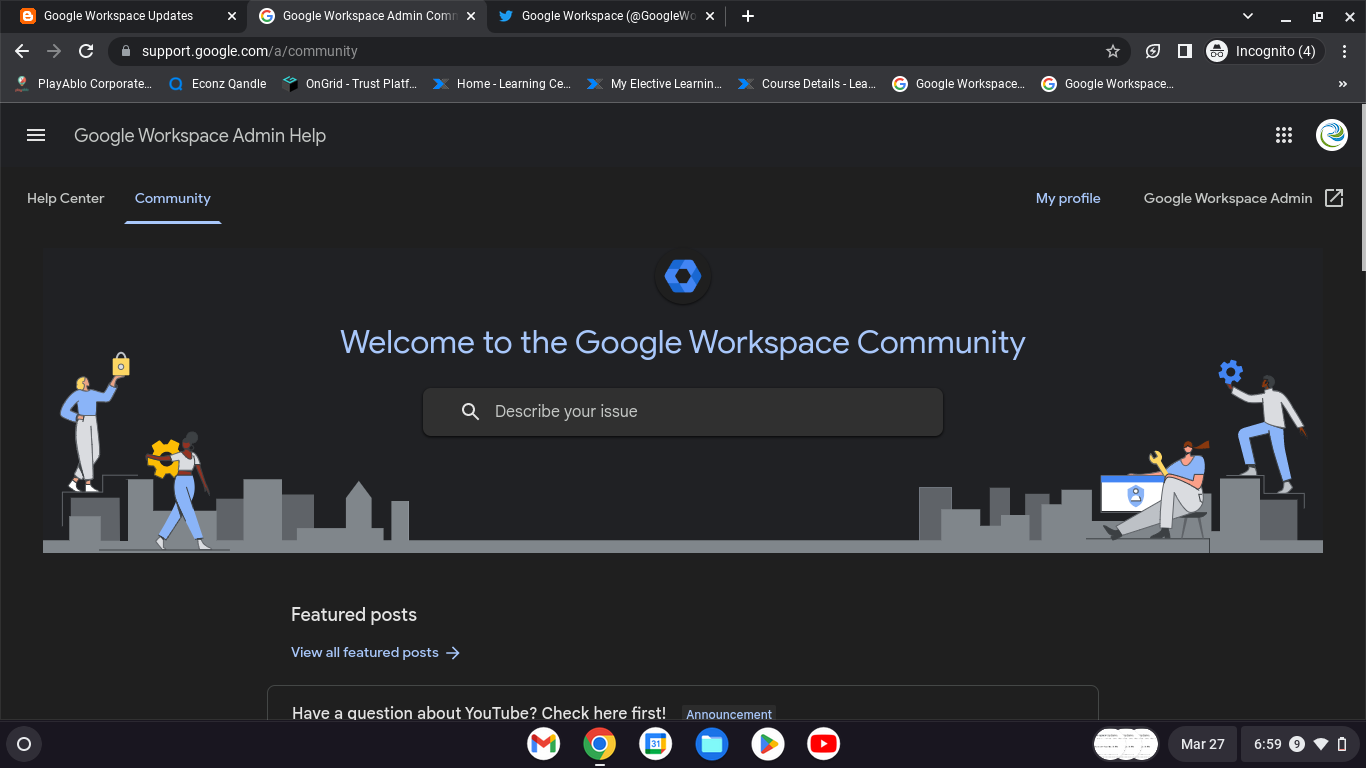Click the extension icon beside the bookmark star
This screenshot has height=768, width=1366.
click(1153, 51)
